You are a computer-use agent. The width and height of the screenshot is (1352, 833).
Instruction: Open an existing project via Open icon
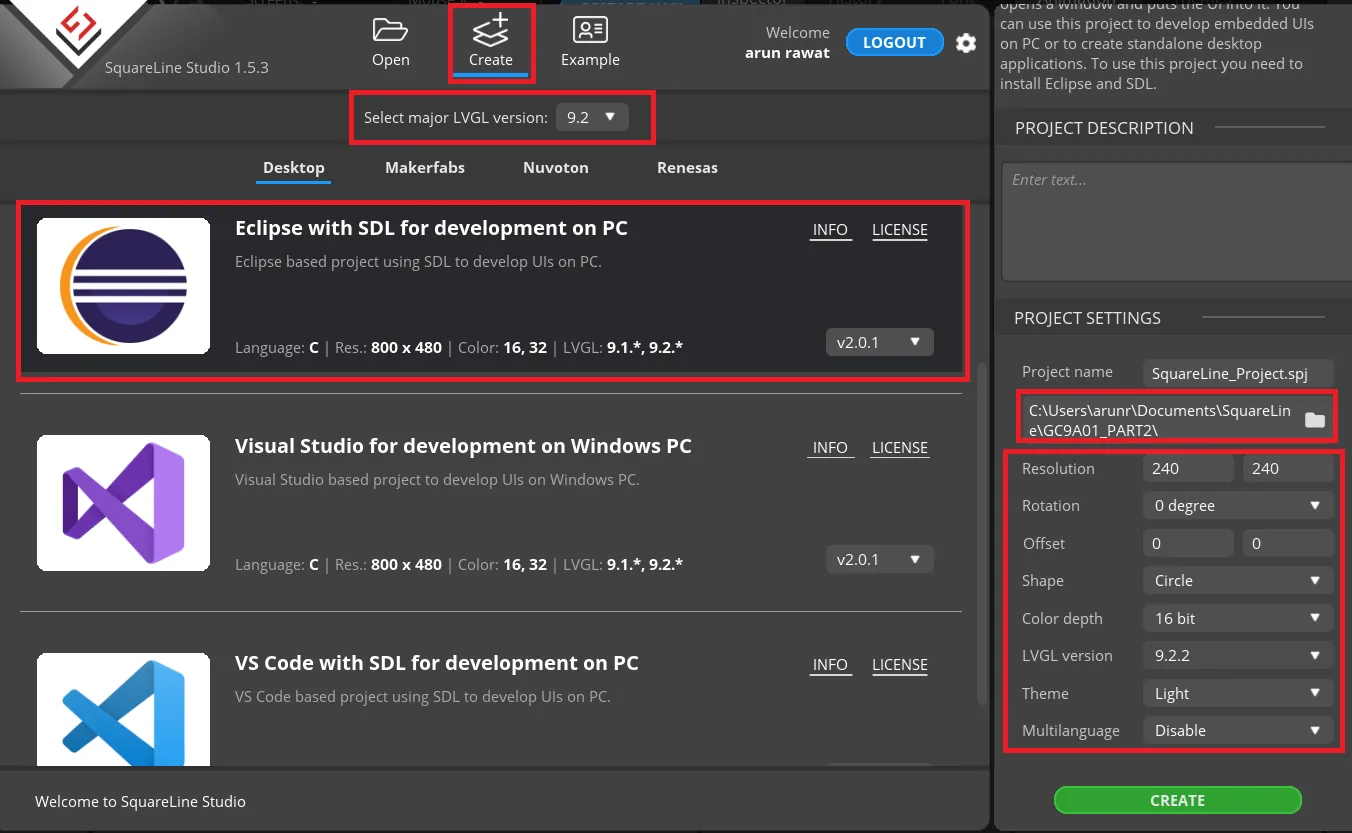390,41
